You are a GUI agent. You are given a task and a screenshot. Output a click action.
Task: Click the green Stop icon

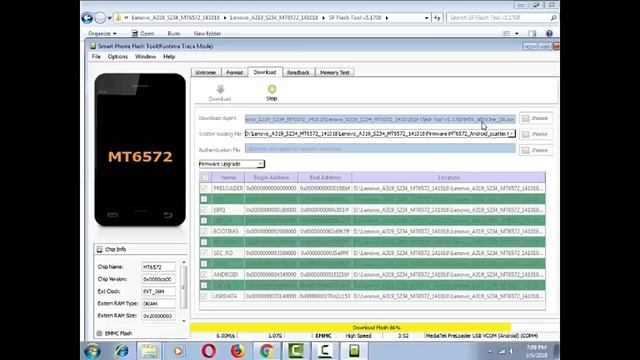272,89
